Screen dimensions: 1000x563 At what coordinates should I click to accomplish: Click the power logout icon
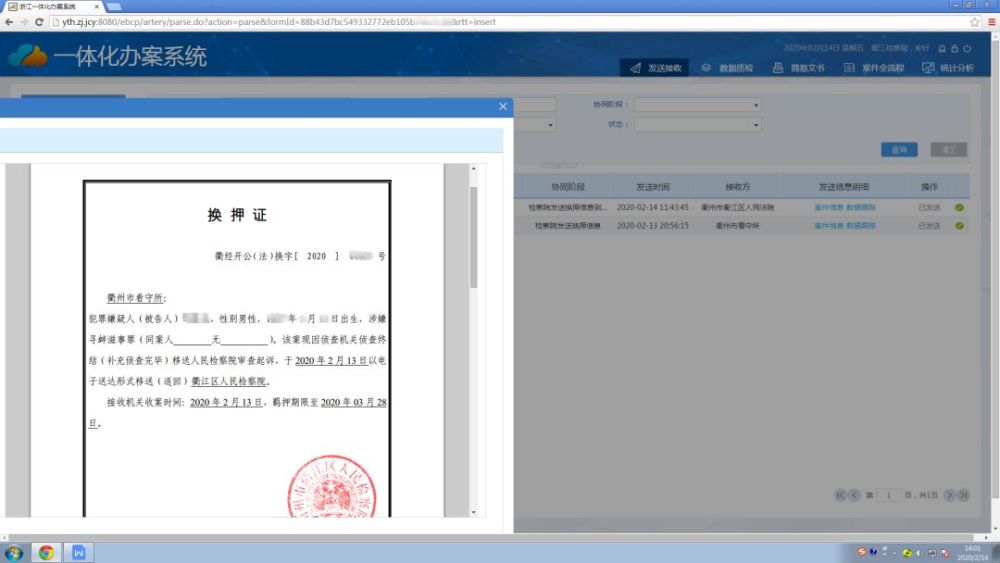click(x=967, y=48)
